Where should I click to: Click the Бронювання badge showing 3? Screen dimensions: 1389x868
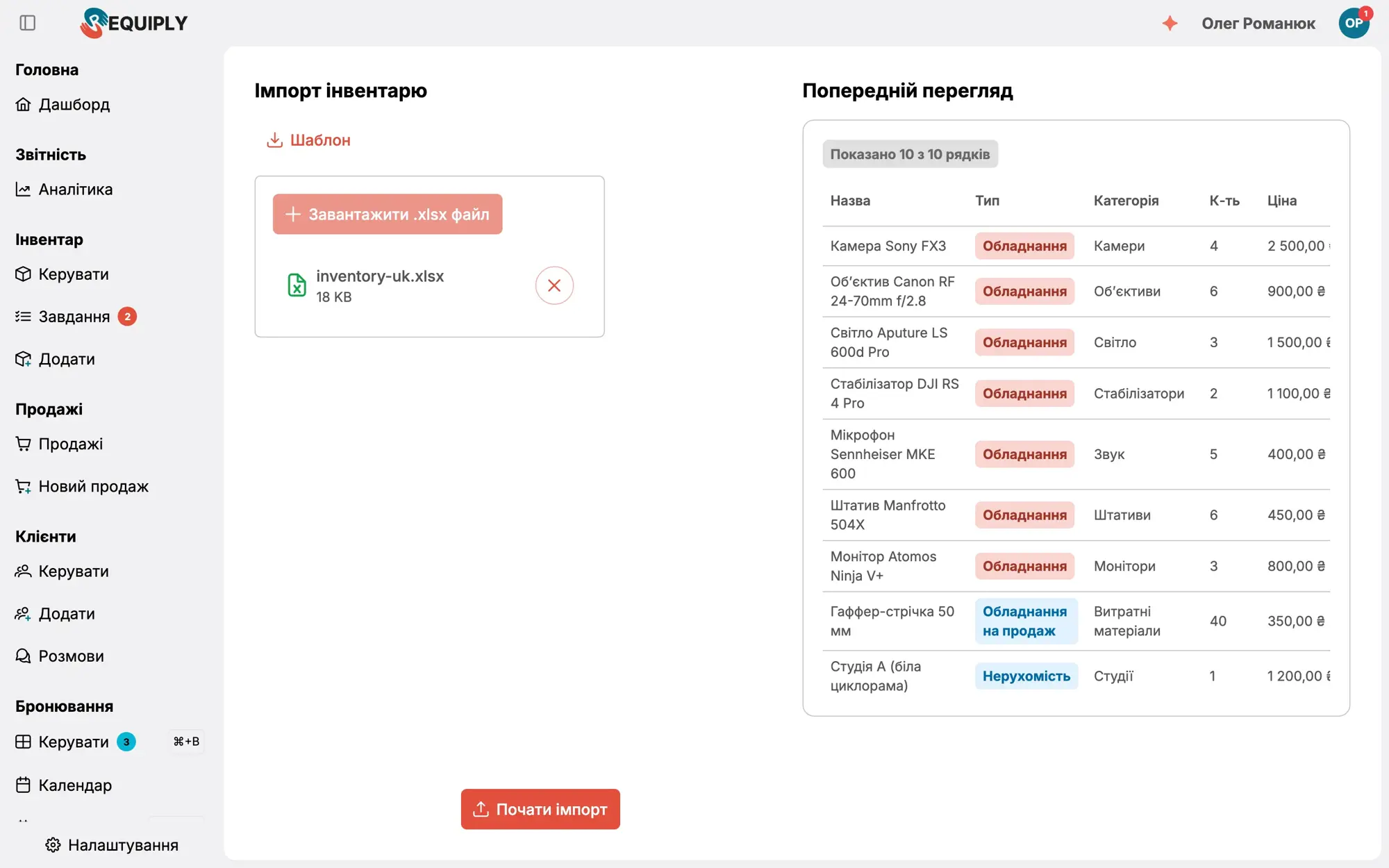[x=126, y=742]
